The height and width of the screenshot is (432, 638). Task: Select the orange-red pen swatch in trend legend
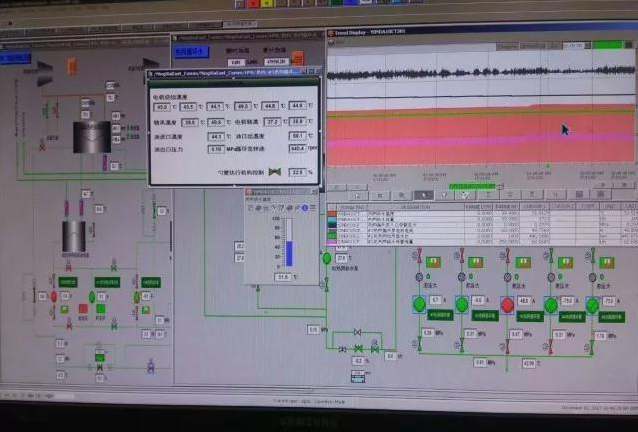(332, 214)
